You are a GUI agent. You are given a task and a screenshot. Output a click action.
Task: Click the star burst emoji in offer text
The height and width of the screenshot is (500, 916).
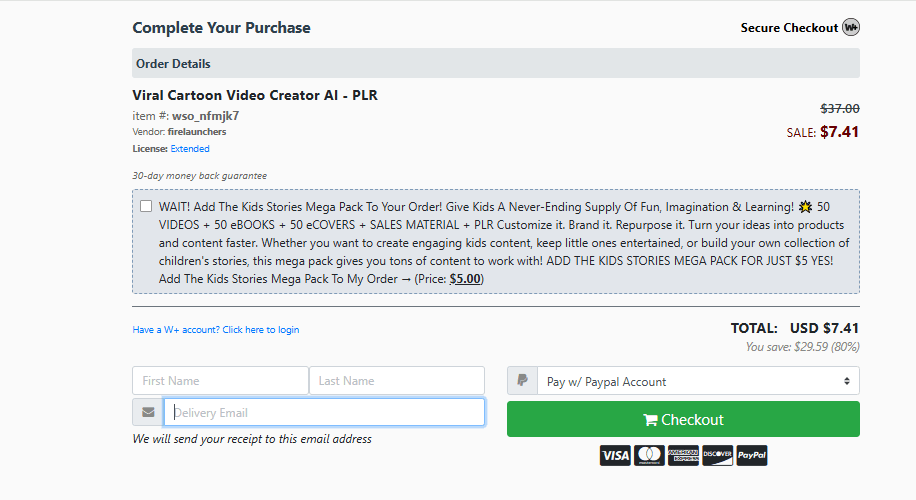click(805, 207)
